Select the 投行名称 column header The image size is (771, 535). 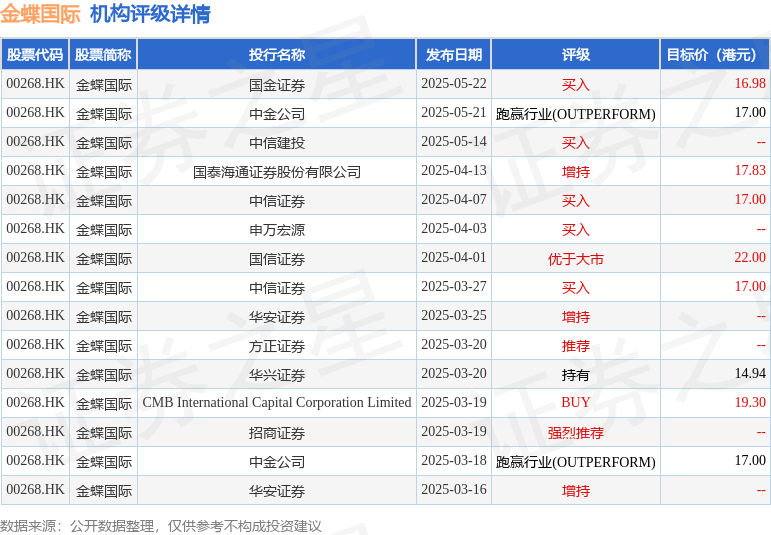[277, 55]
